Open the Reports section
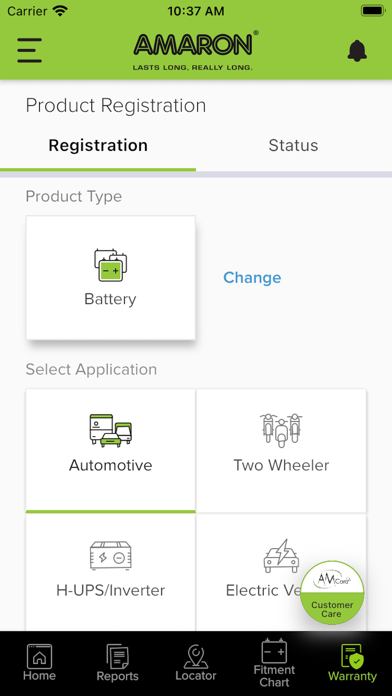The width and height of the screenshot is (392, 696). pyautogui.click(x=118, y=663)
